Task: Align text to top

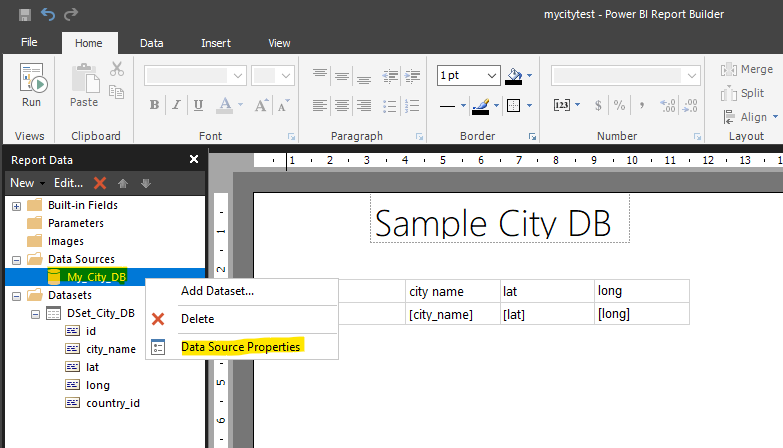Action: coord(320,75)
